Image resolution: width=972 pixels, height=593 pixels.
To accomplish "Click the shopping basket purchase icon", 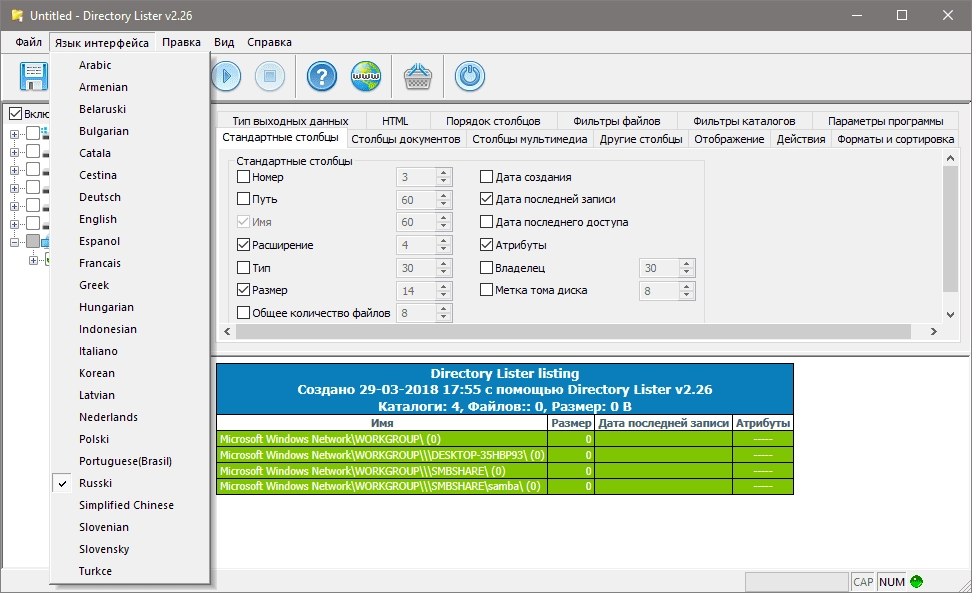I will coord(418,77).
